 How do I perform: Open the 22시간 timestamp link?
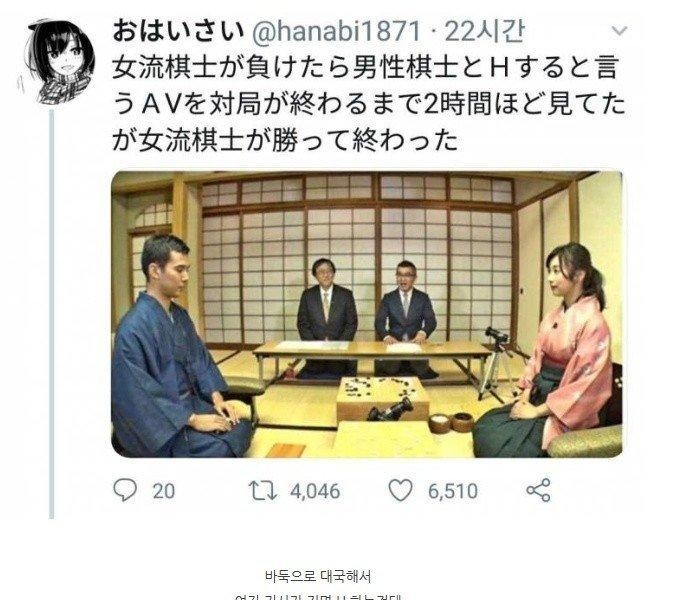tap(484, 32)
